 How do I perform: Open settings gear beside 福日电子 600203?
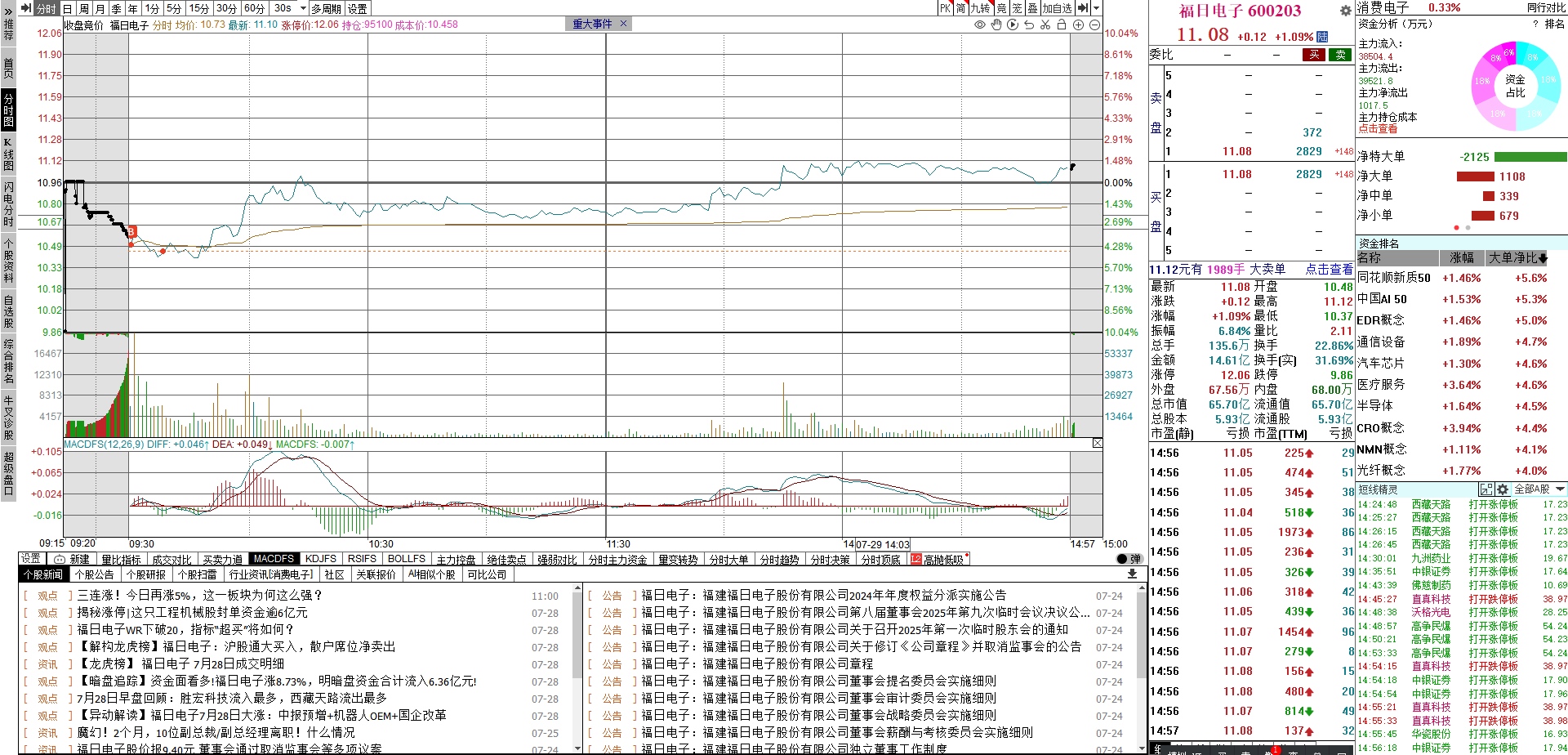click(x=1345, y=11)
